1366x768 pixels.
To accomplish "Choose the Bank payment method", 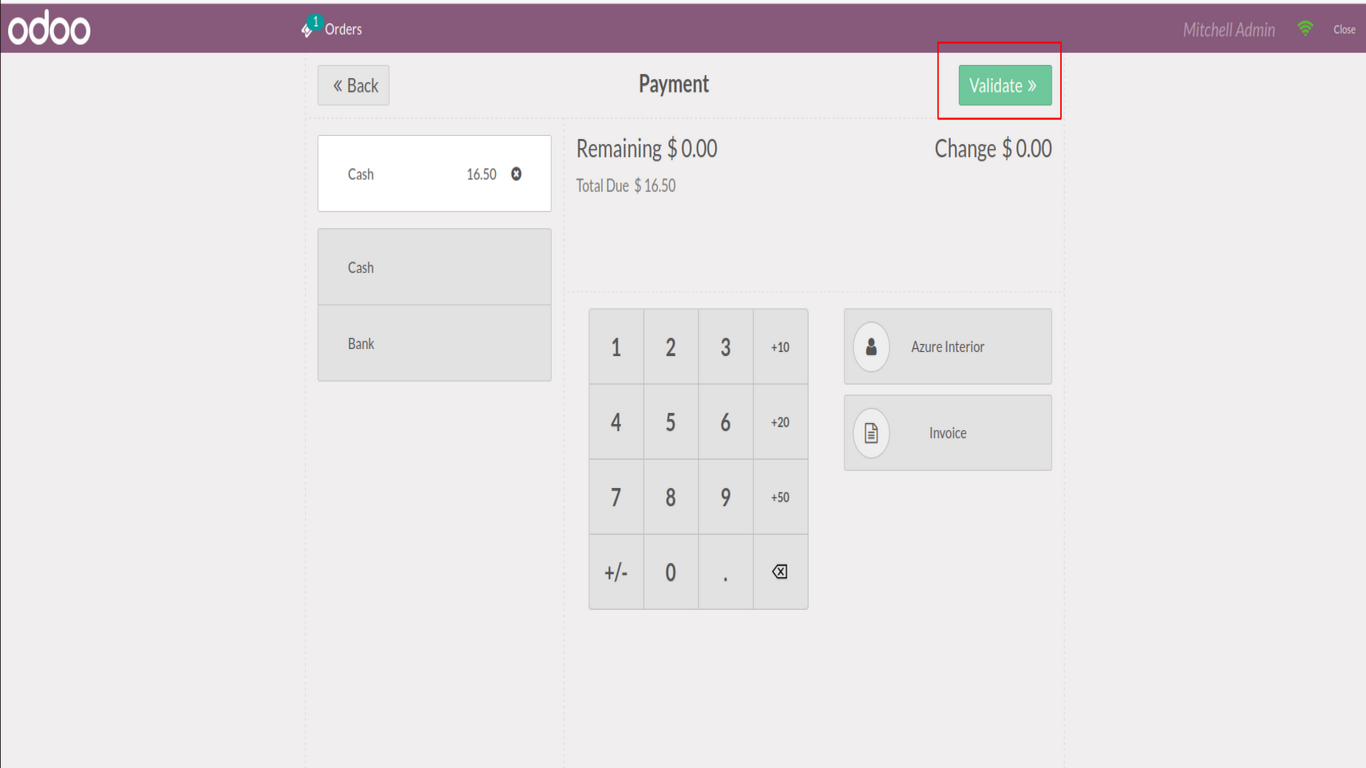I will [x=434, y=343].
